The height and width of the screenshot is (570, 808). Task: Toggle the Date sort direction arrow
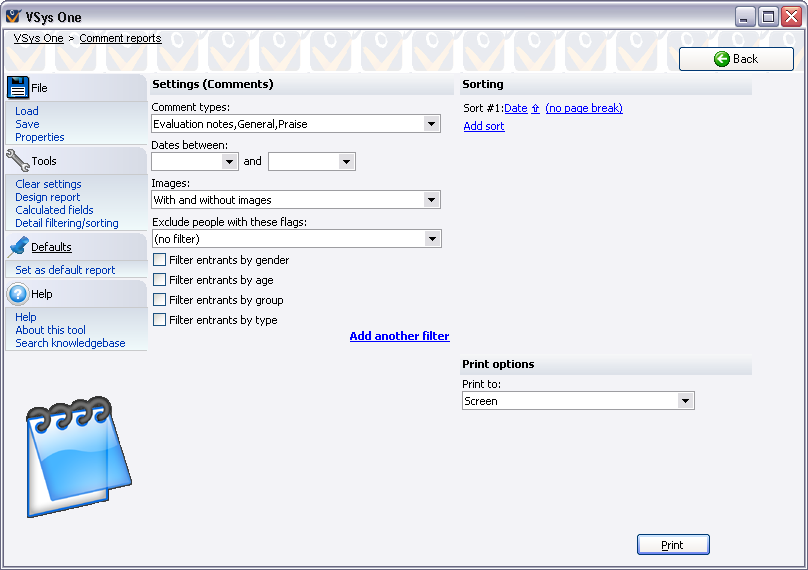(x=535, y=108)
